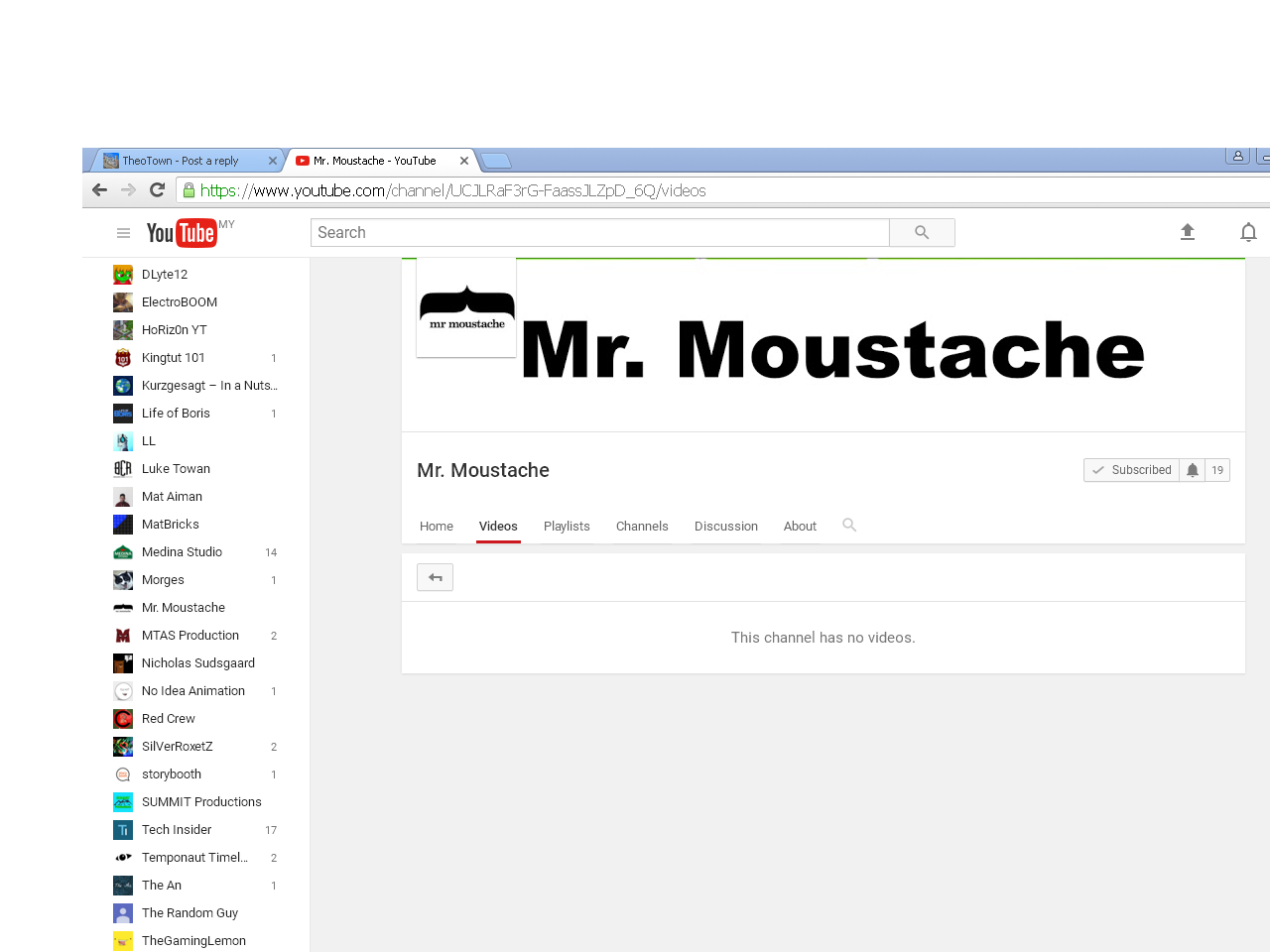
Task: Open the Playlists tab
Action: (567, 527)
